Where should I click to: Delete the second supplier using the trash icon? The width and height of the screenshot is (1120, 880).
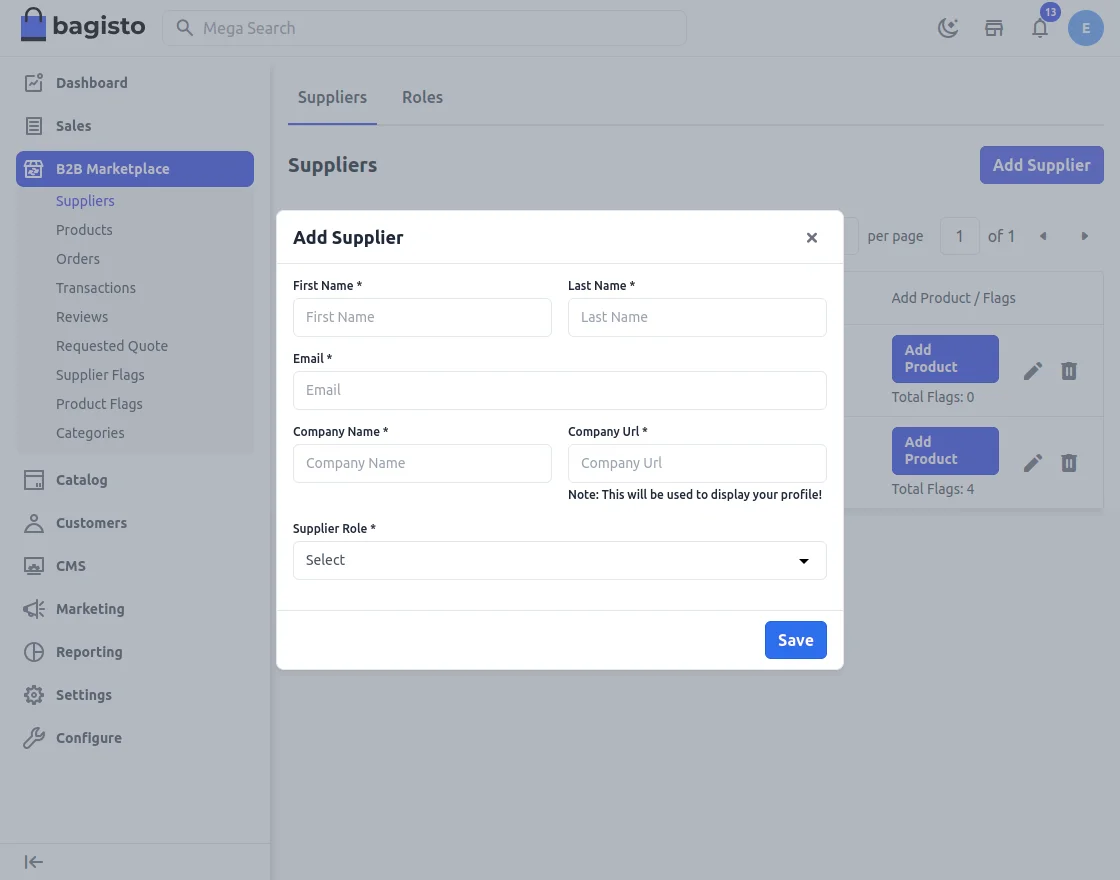(x=1068, y=463)
